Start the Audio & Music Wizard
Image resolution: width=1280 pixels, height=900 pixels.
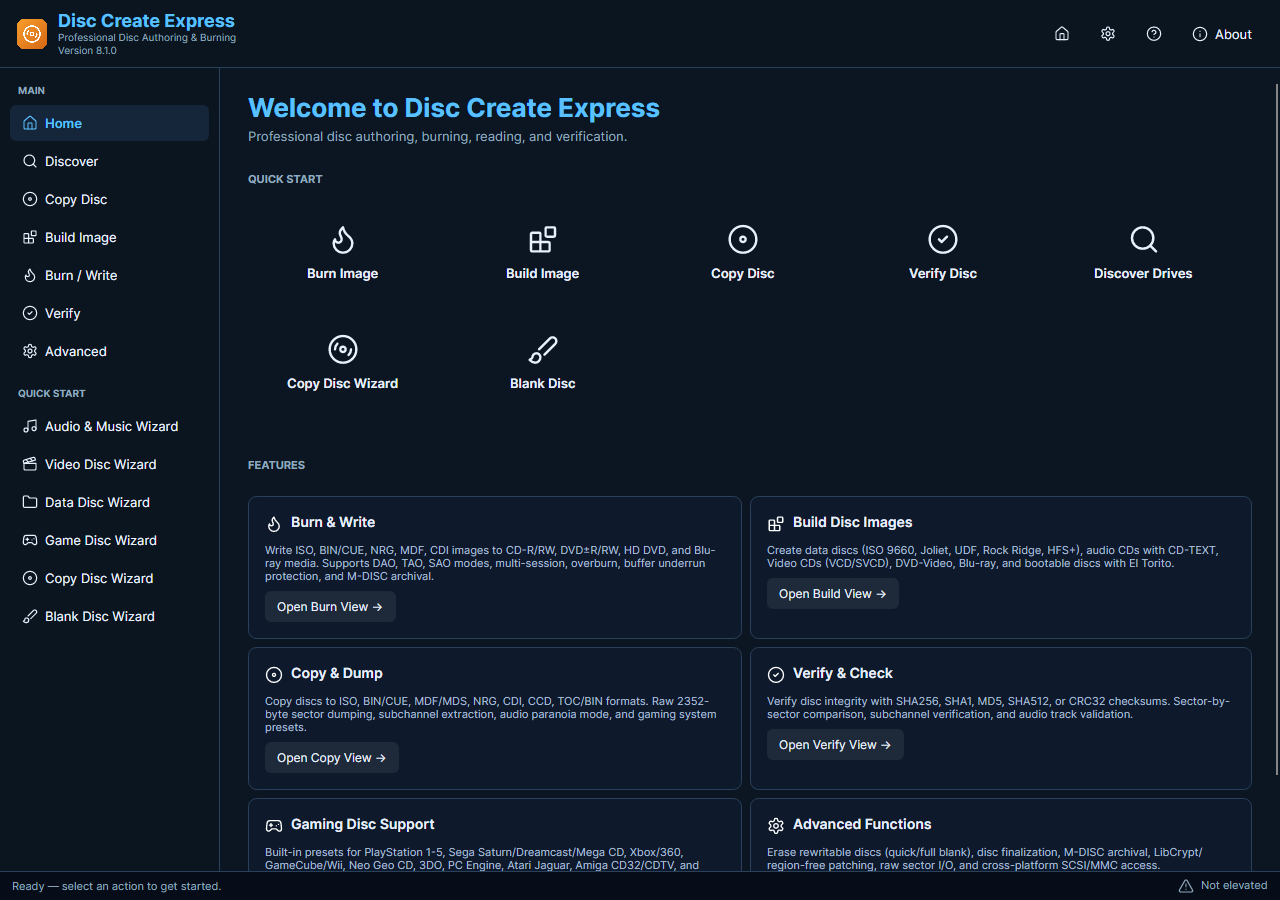[x=109, y=426]
